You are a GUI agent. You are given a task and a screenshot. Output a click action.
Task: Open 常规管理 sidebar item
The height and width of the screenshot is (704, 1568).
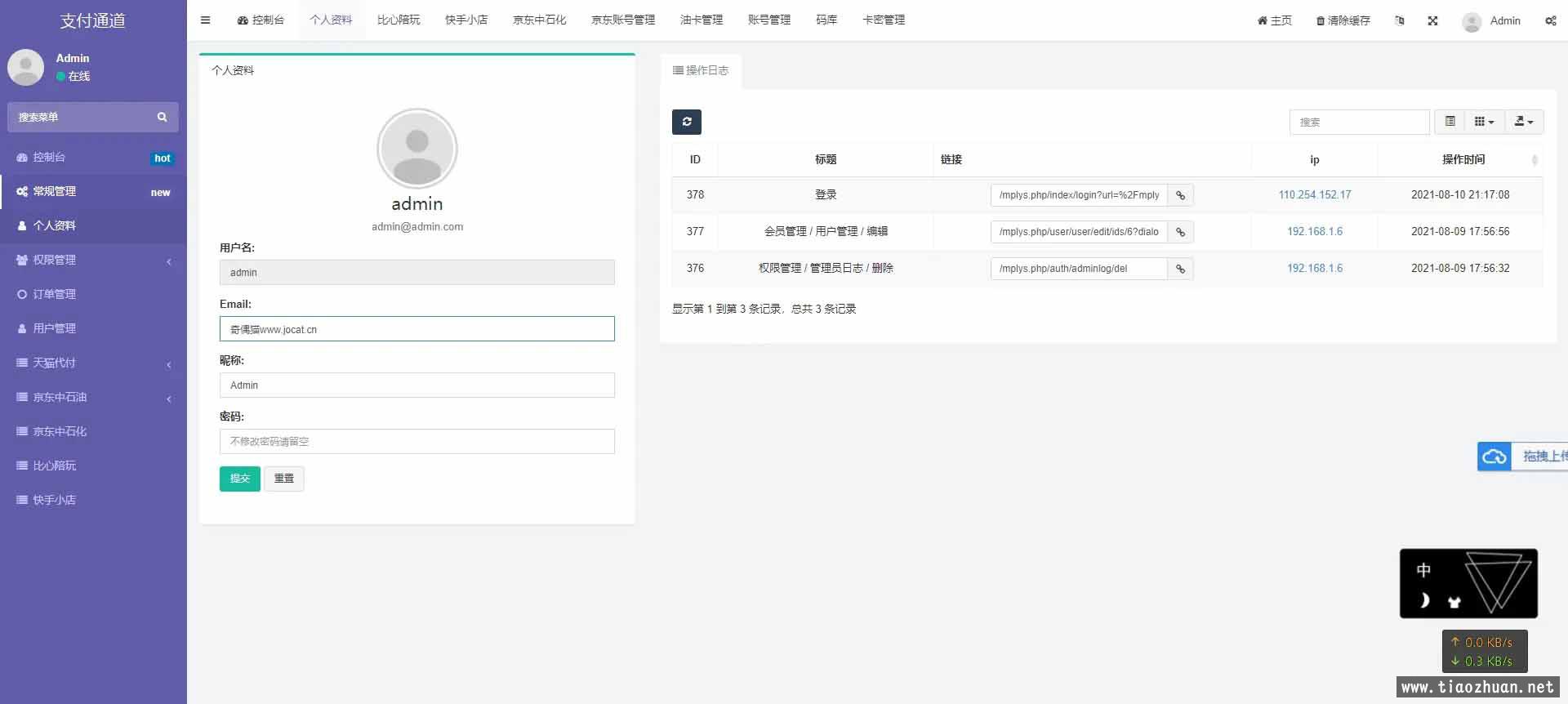(x=93, y=191)
